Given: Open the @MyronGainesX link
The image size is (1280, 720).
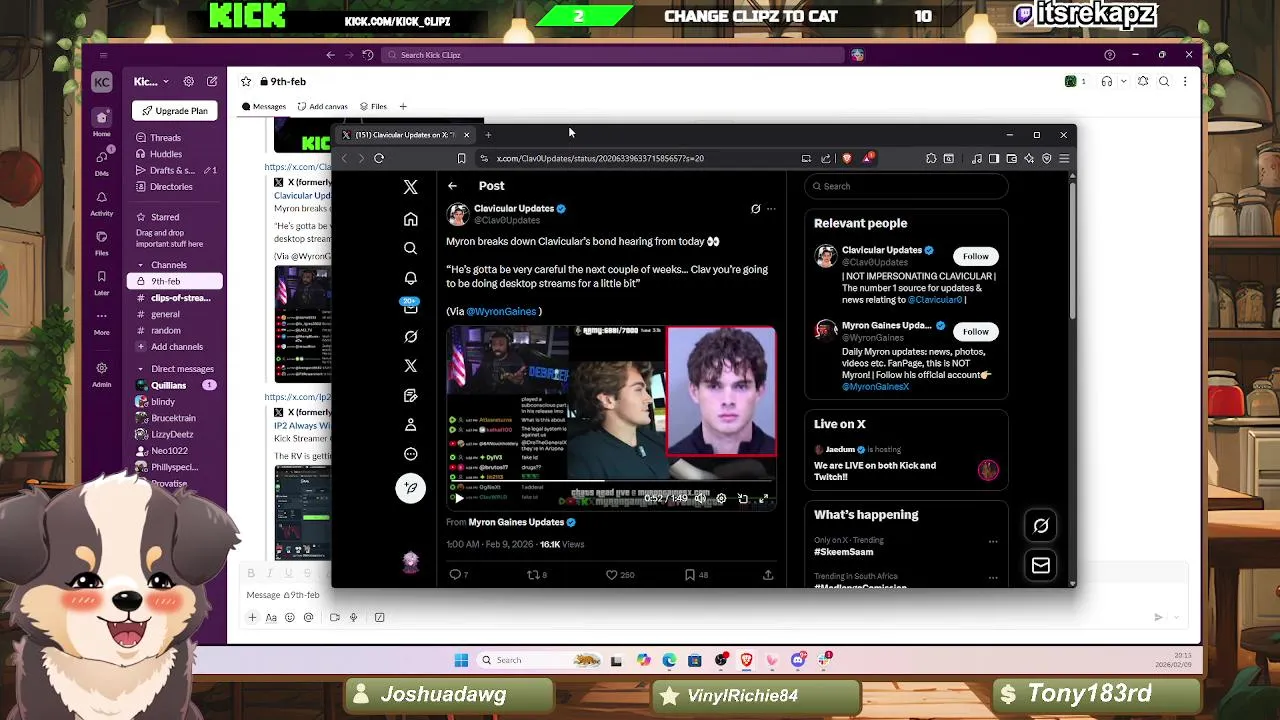Looking at the screenshot, I should pyautogui.click(x=875, y=387).
